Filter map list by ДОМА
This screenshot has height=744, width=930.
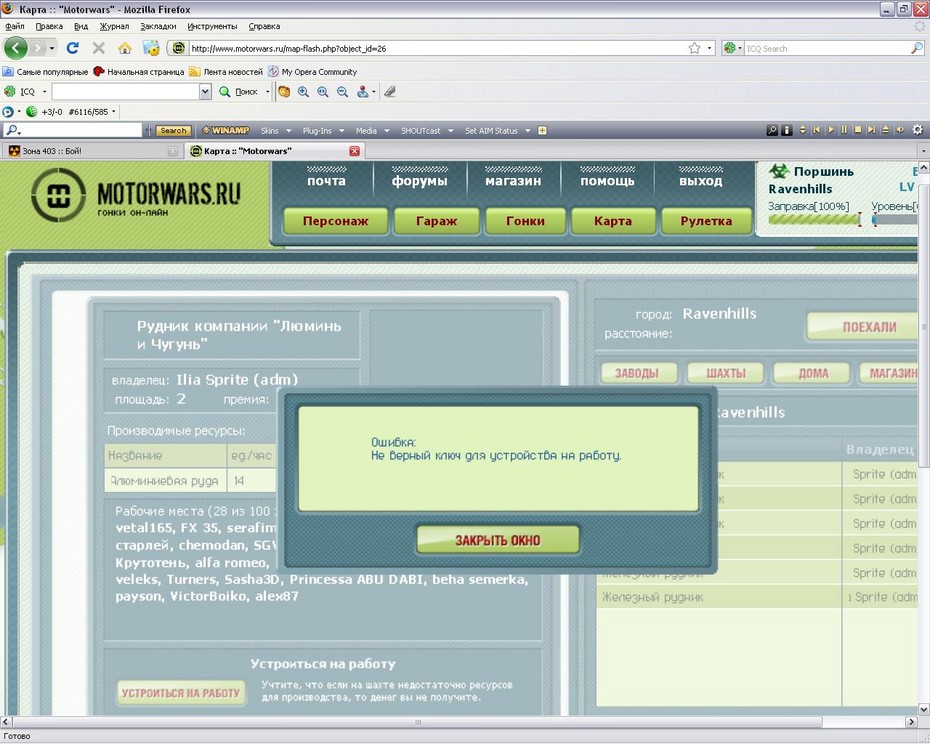(x=813, y=373)
